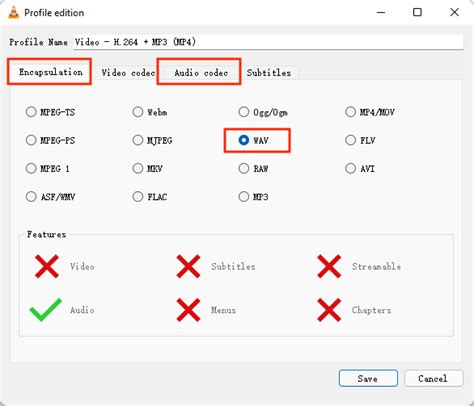Pick the MP4/MOV radio button

pos(350,112)
